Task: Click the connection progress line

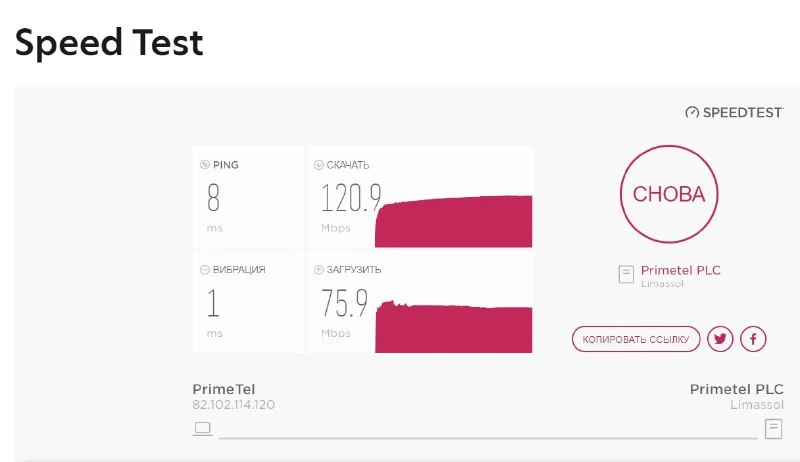Action: click(x=487, y=437)
